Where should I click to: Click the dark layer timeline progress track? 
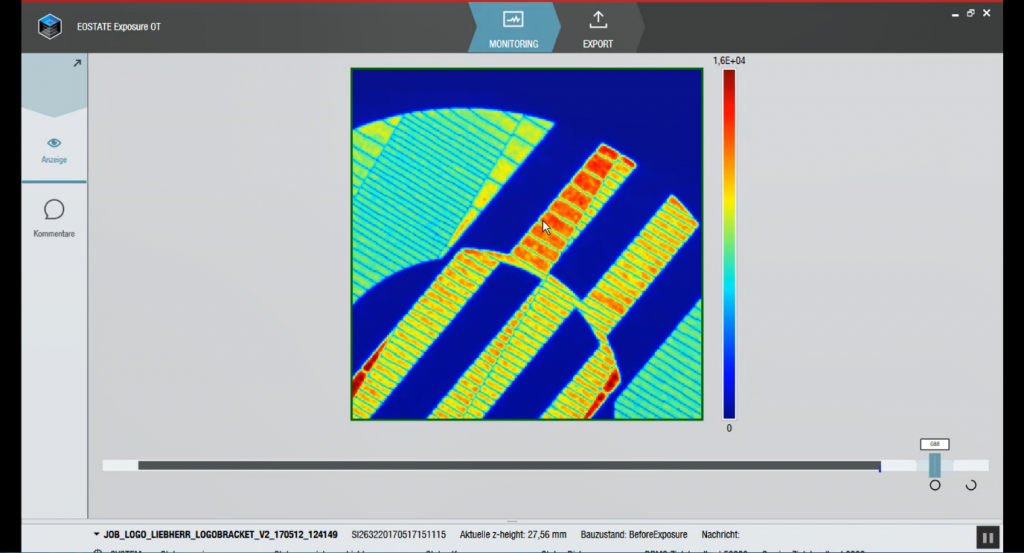(x=508, y=465)
